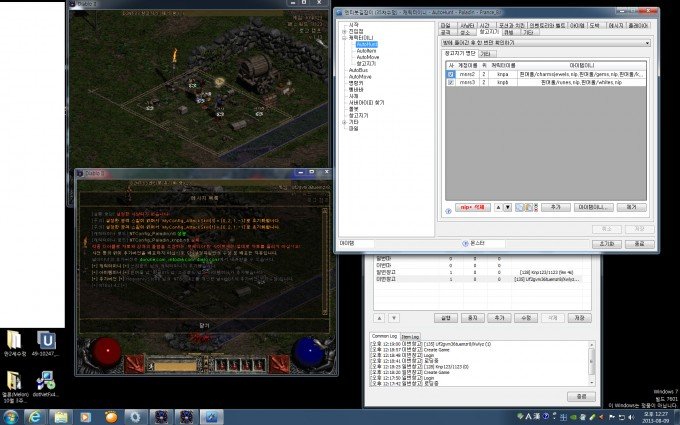Select AutoHunt in the settings tree
This screenshot has width=680, height=425.
pos(367,44)
